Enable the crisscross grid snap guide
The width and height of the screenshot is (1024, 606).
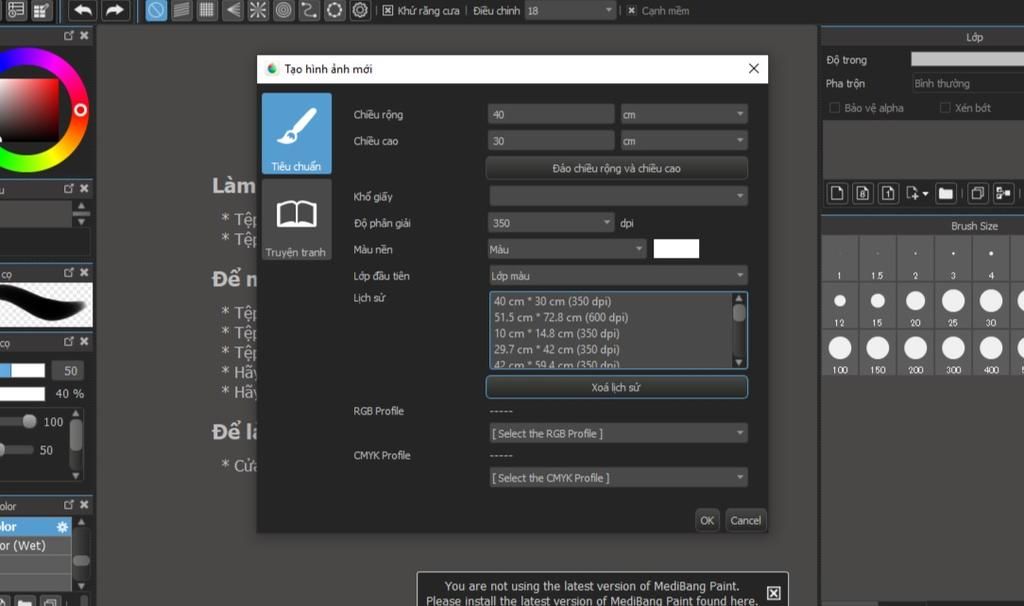pos(207,10)
